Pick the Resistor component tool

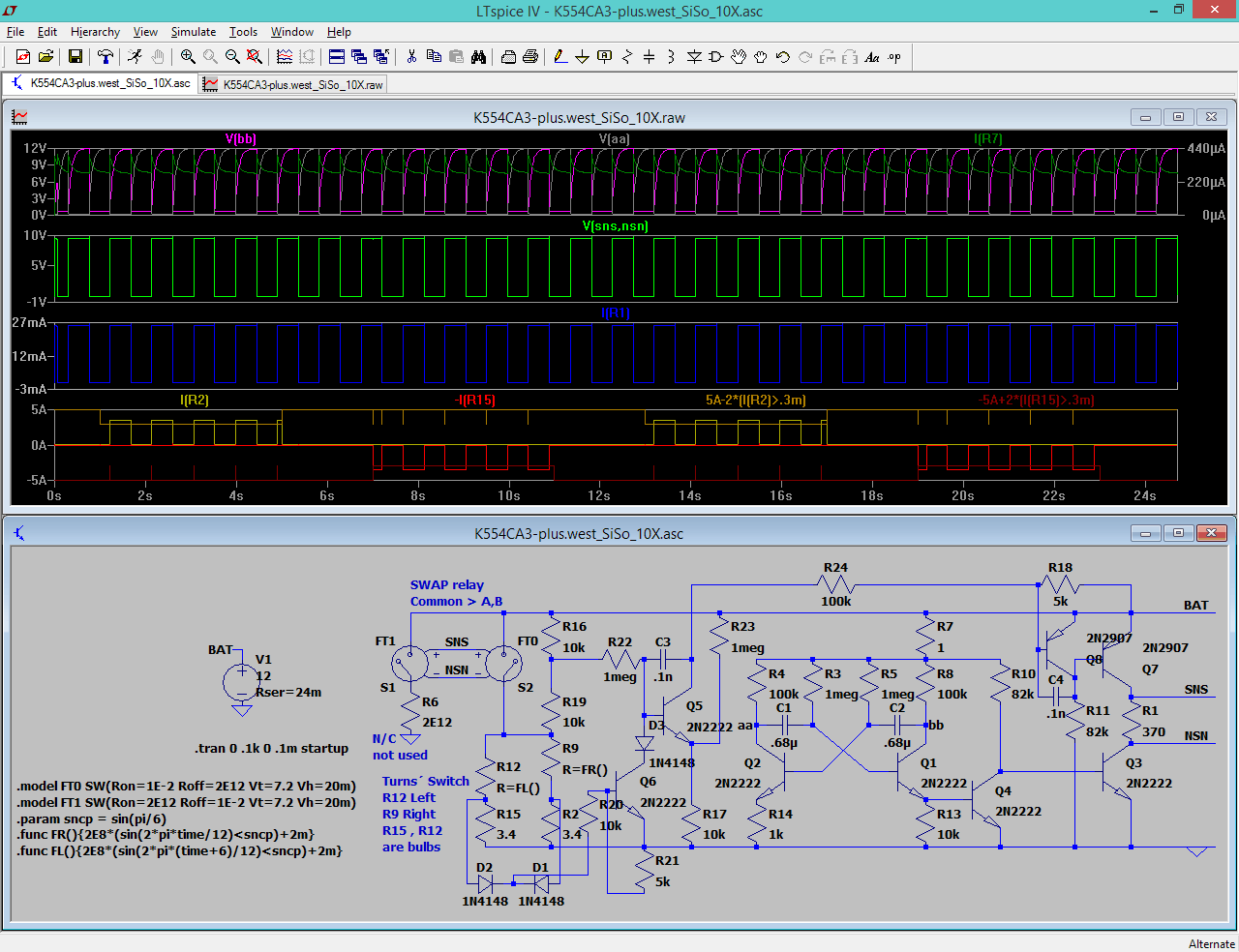pos(627,57)
